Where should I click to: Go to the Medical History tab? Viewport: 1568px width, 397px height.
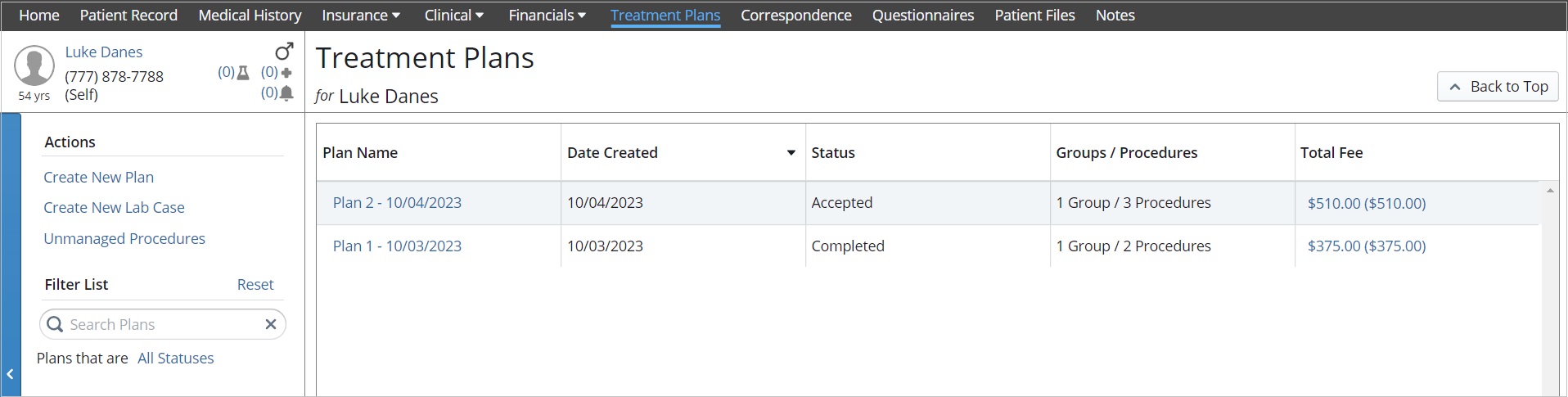(250, 16)
